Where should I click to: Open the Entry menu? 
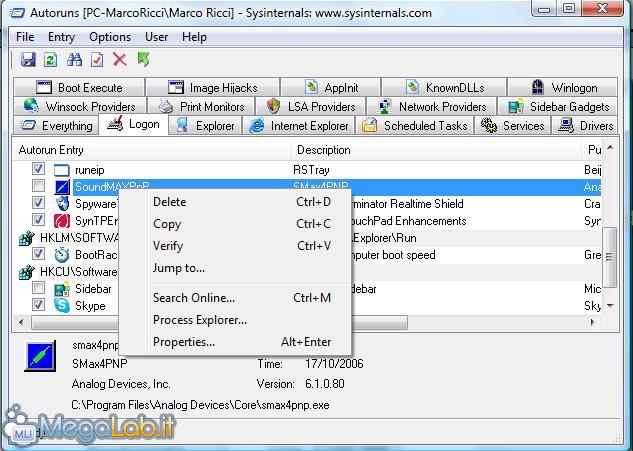coord(61,37)
